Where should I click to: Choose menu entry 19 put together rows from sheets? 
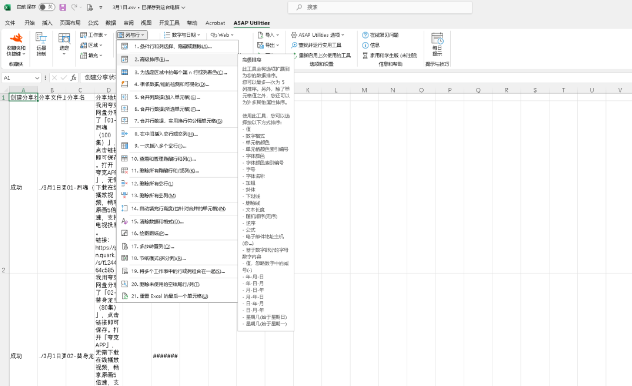(x=177, y=271)
